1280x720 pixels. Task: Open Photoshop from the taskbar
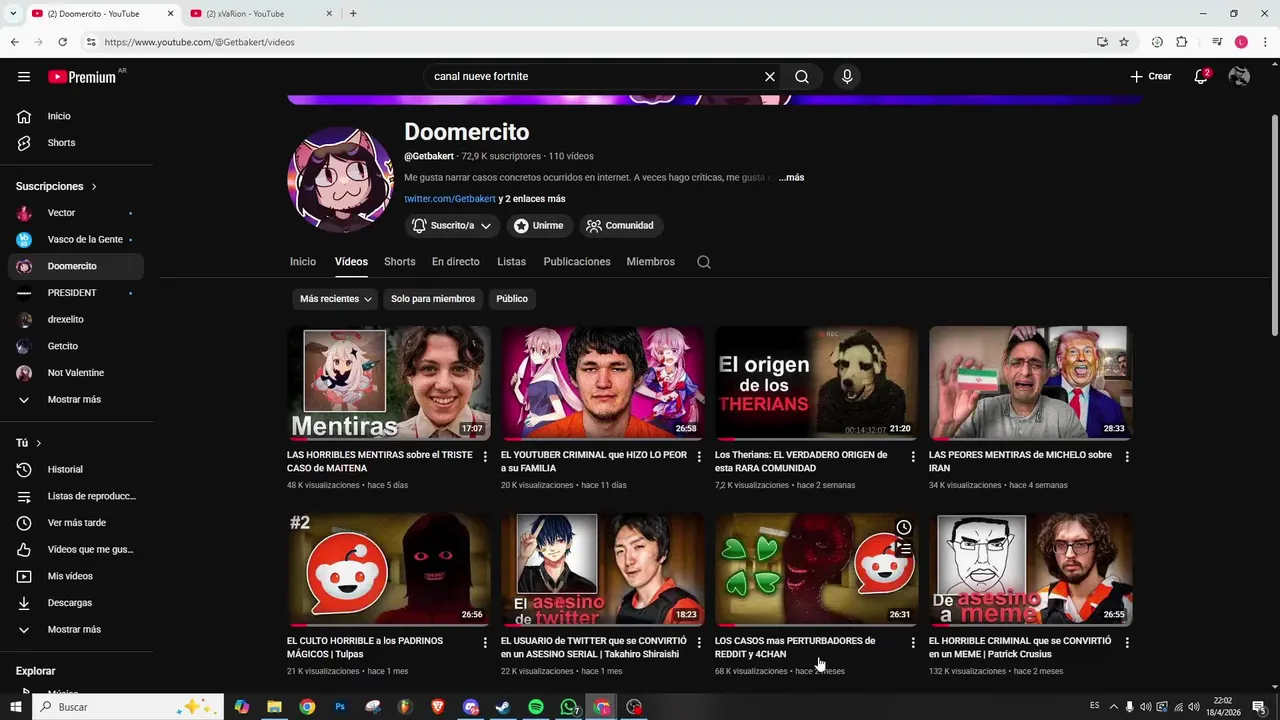click(x=340, y=707)
